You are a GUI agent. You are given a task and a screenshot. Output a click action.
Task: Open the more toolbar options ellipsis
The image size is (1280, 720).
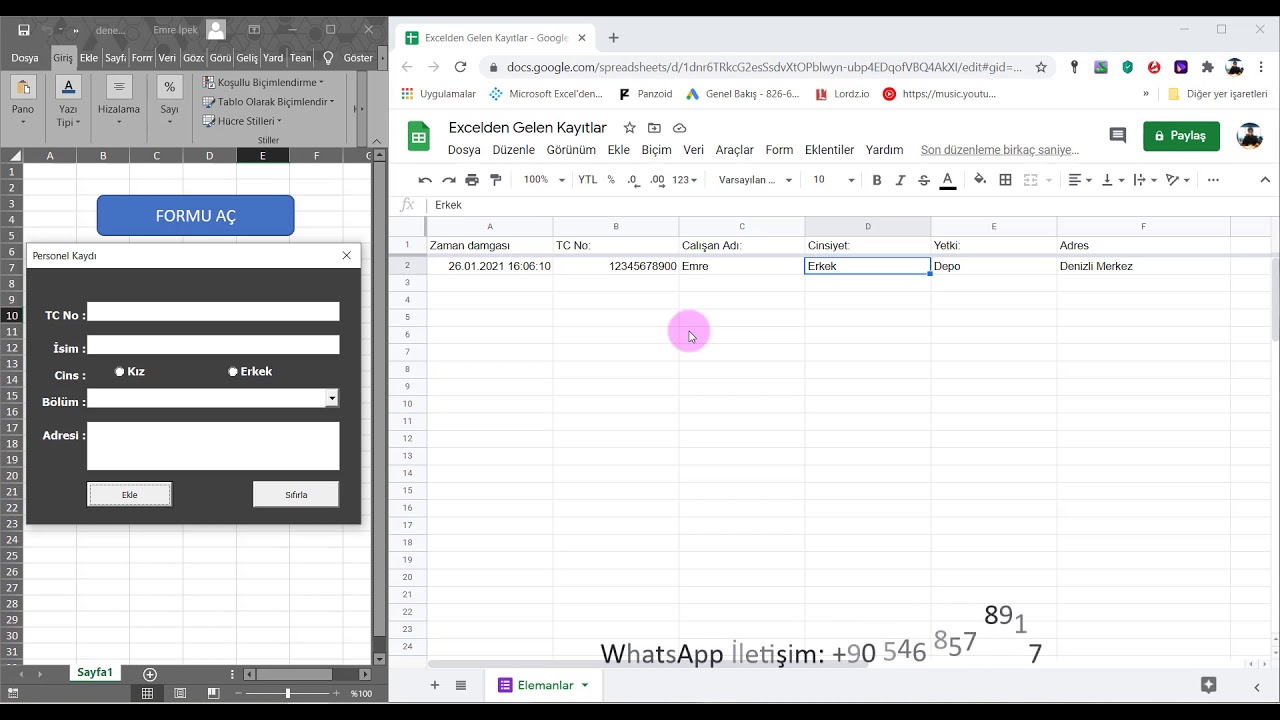(1213, 180)
